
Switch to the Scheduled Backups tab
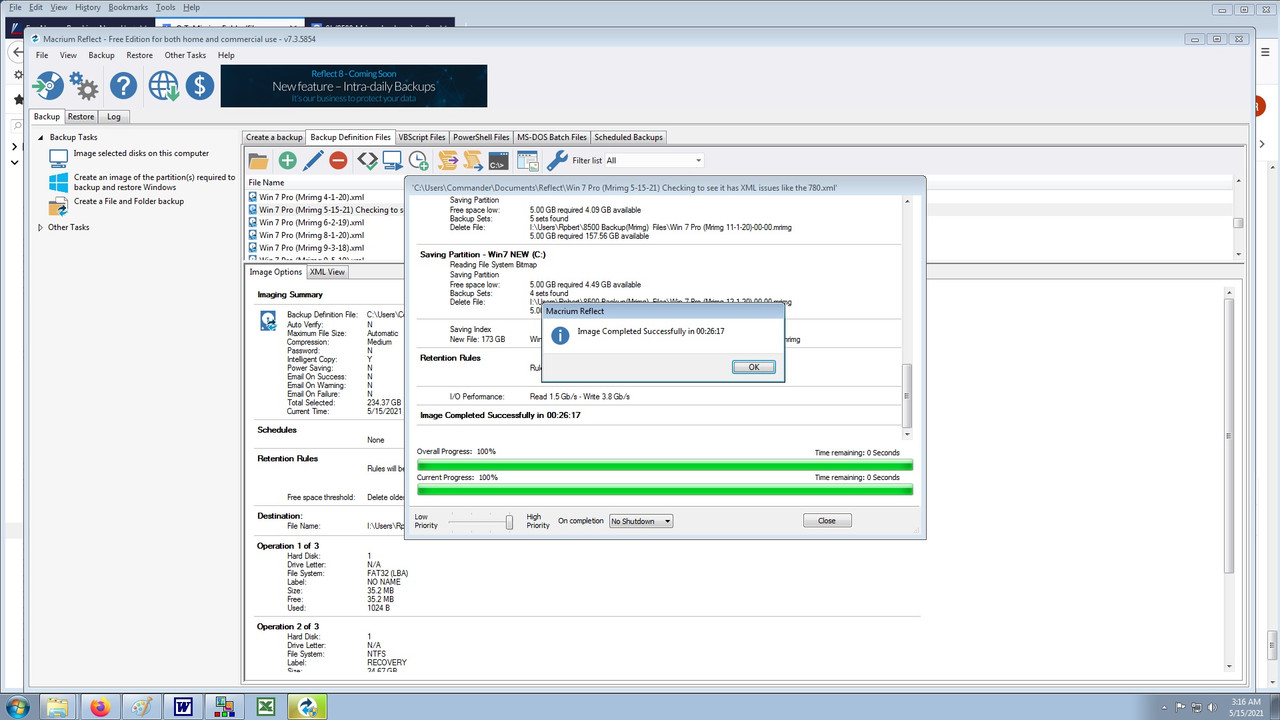(x=628, y=137)
